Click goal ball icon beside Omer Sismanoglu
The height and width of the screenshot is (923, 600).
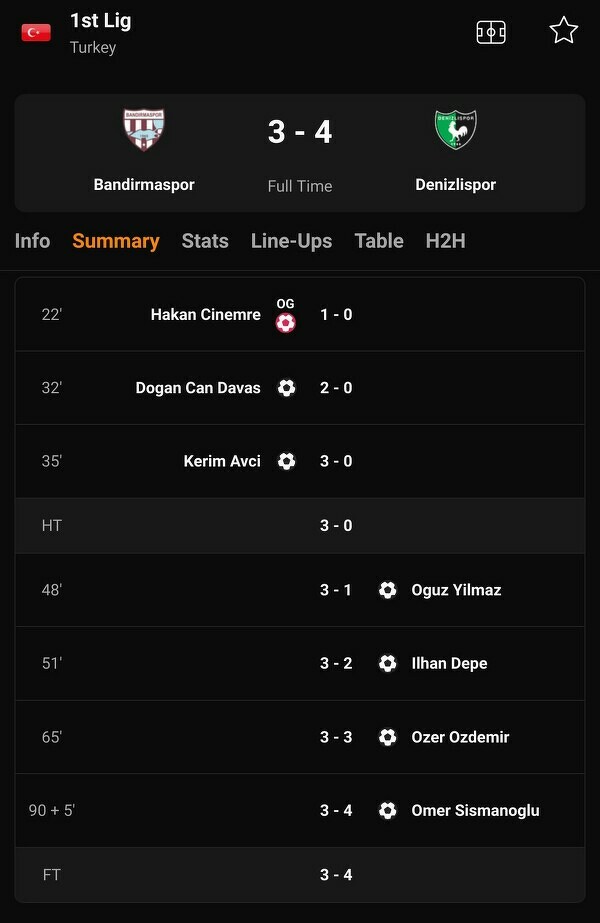tap(388, 811)
